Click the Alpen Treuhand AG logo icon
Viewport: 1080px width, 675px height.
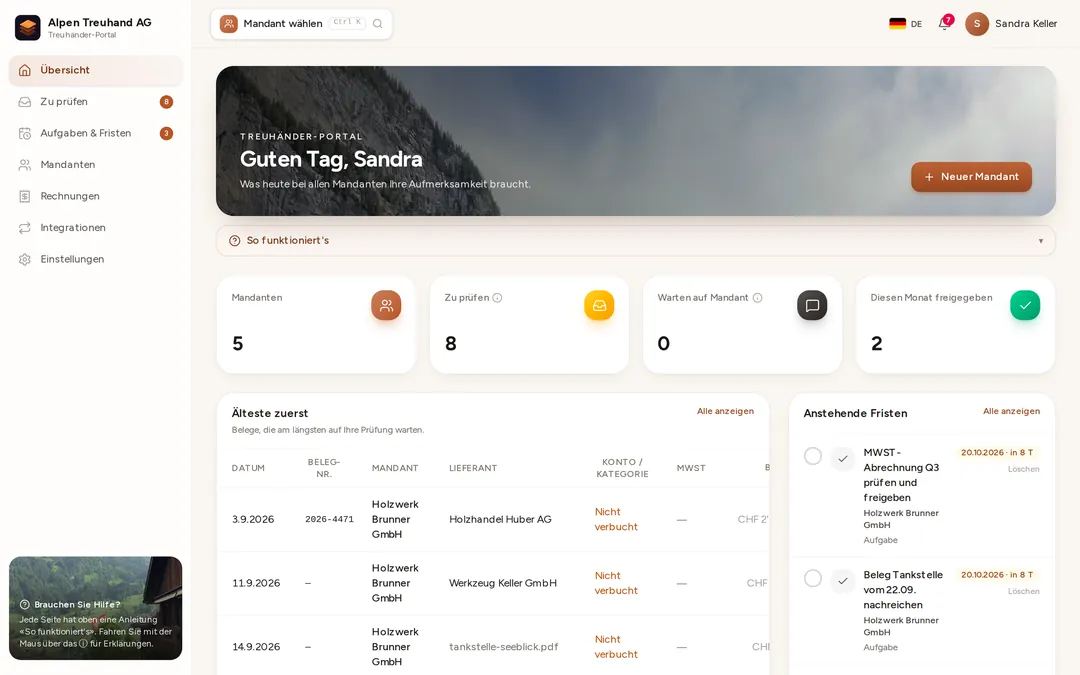coord(28,28)
